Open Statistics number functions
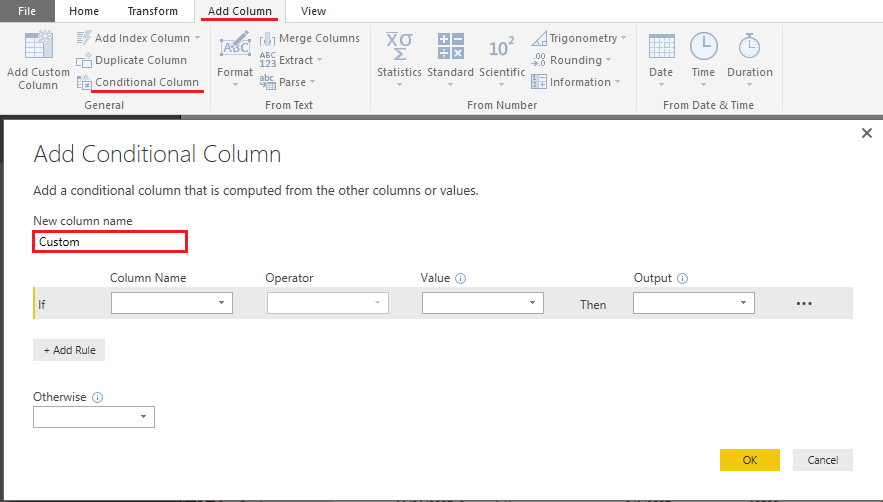 399,58
